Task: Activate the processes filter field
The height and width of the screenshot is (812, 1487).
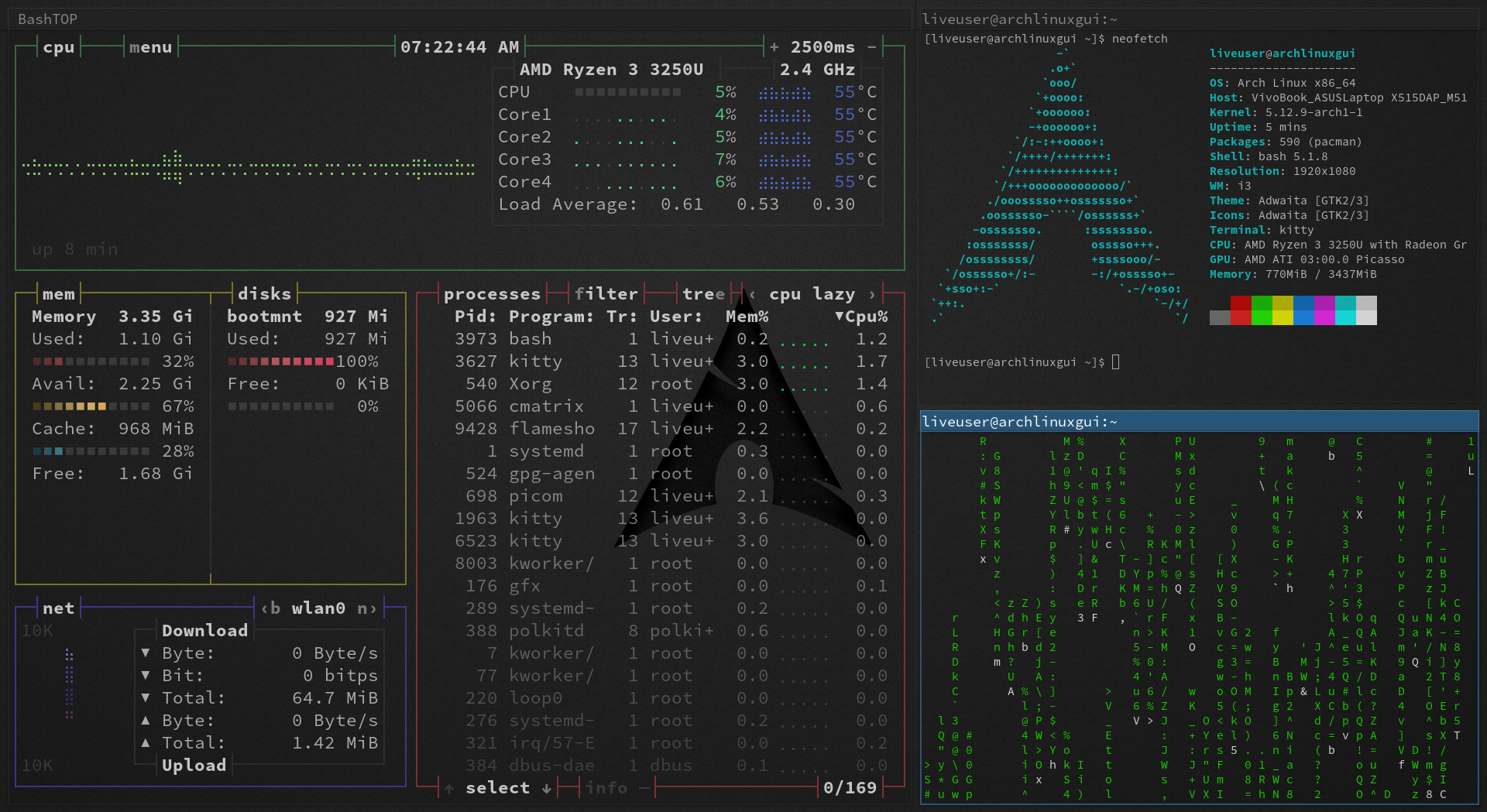Action: [606, 293]
